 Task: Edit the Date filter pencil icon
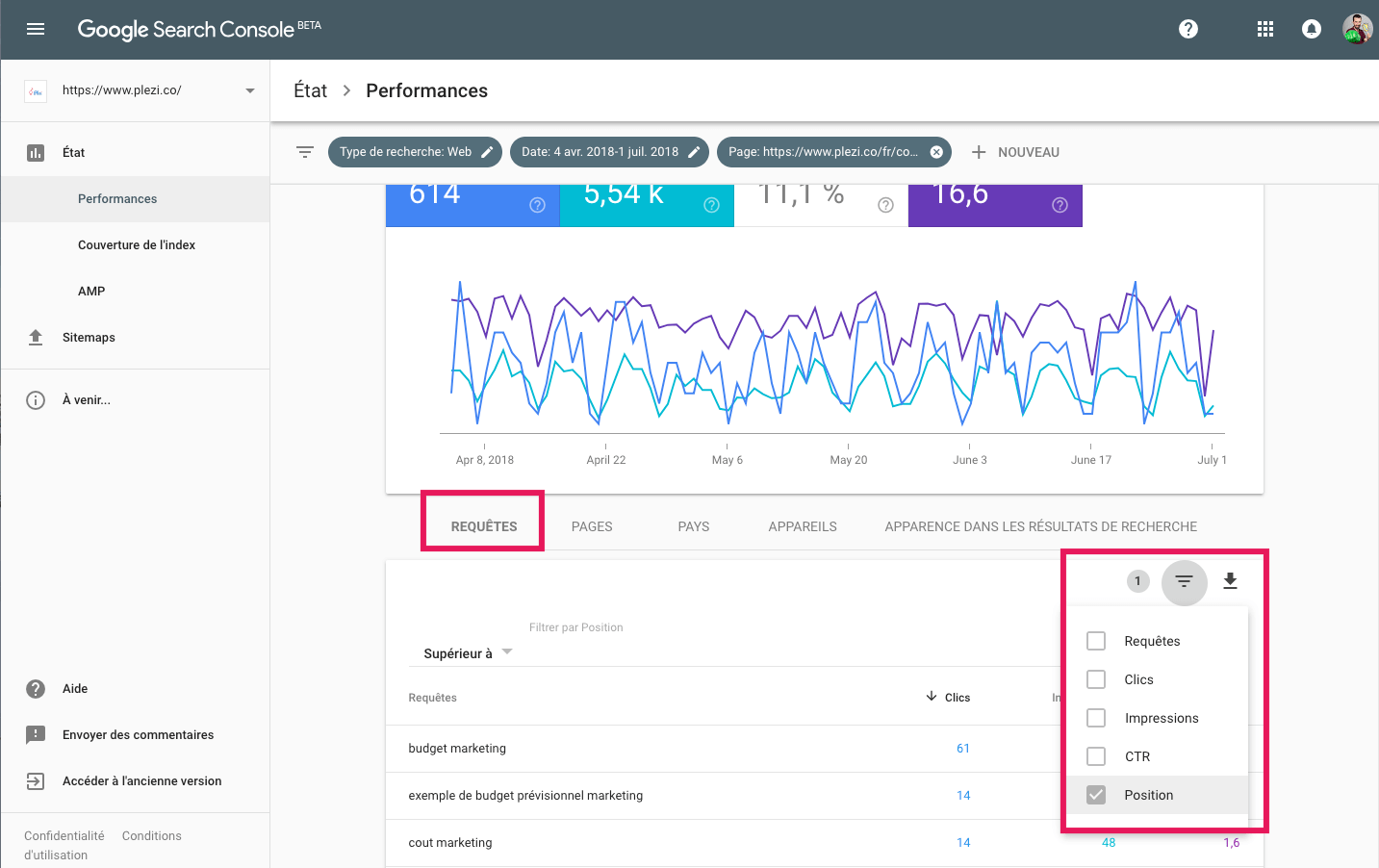[x=694, y=152]
